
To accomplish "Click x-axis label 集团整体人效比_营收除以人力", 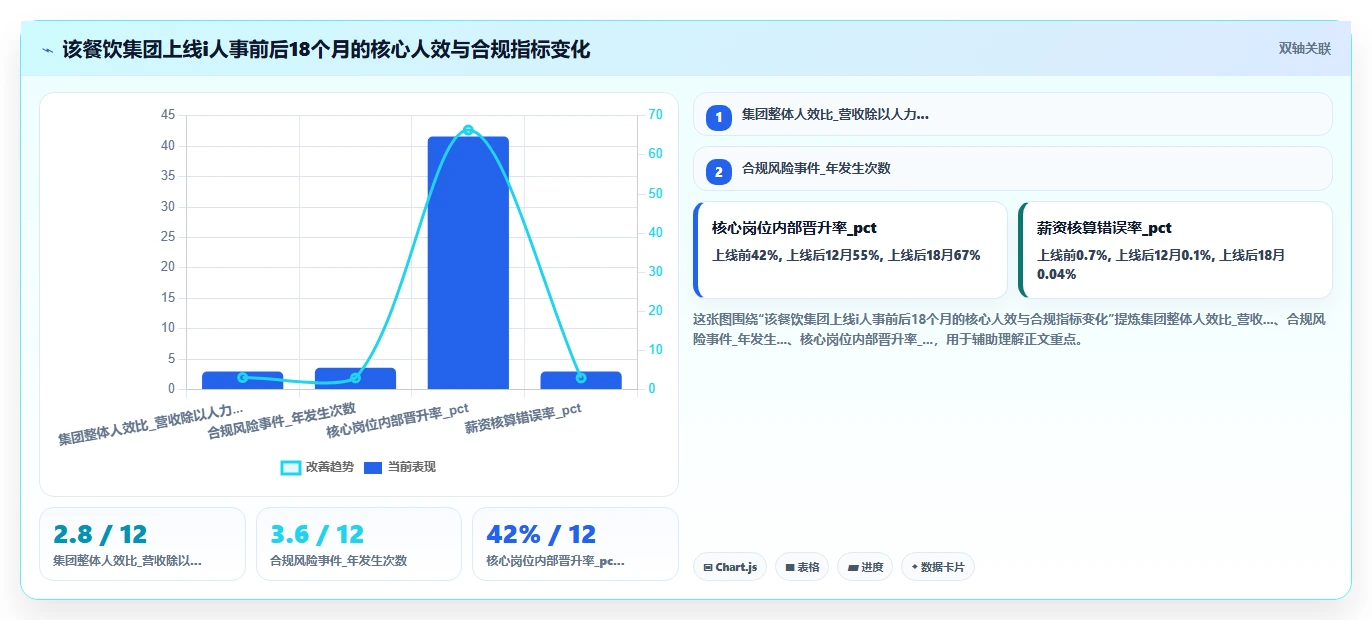I will point(150,425).
